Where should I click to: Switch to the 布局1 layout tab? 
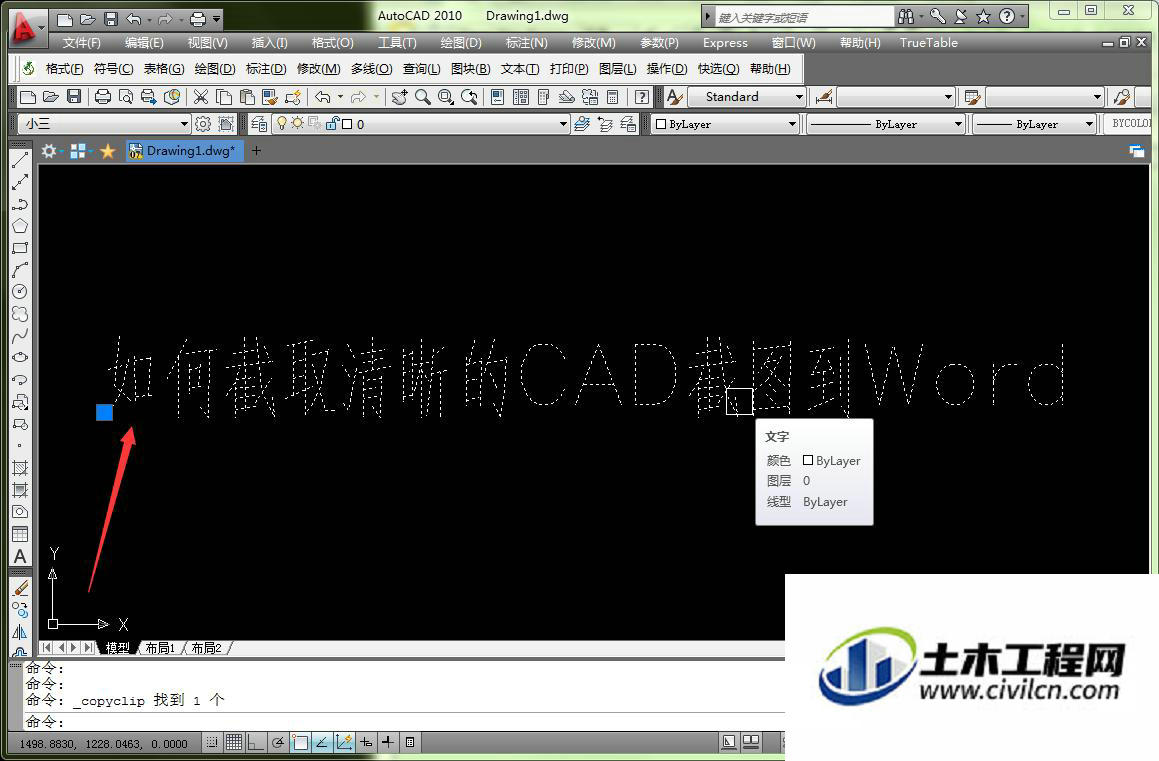coord(160,648)
